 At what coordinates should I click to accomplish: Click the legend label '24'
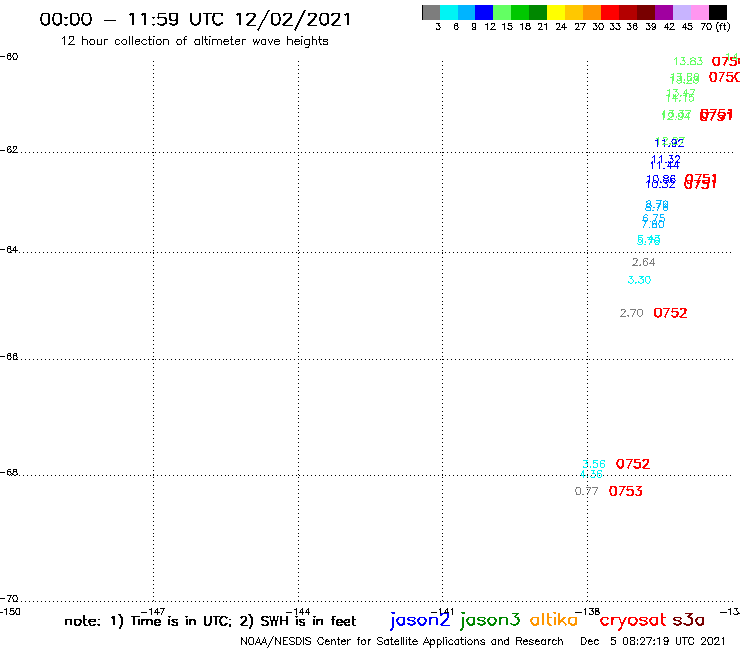[561, 27]
